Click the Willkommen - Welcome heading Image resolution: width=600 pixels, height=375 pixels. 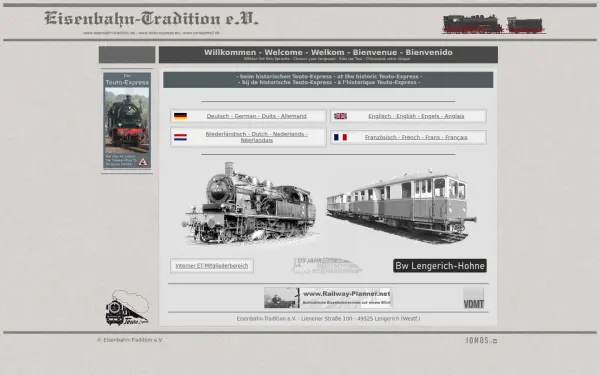pyautogui.click(x=328, y=52)
